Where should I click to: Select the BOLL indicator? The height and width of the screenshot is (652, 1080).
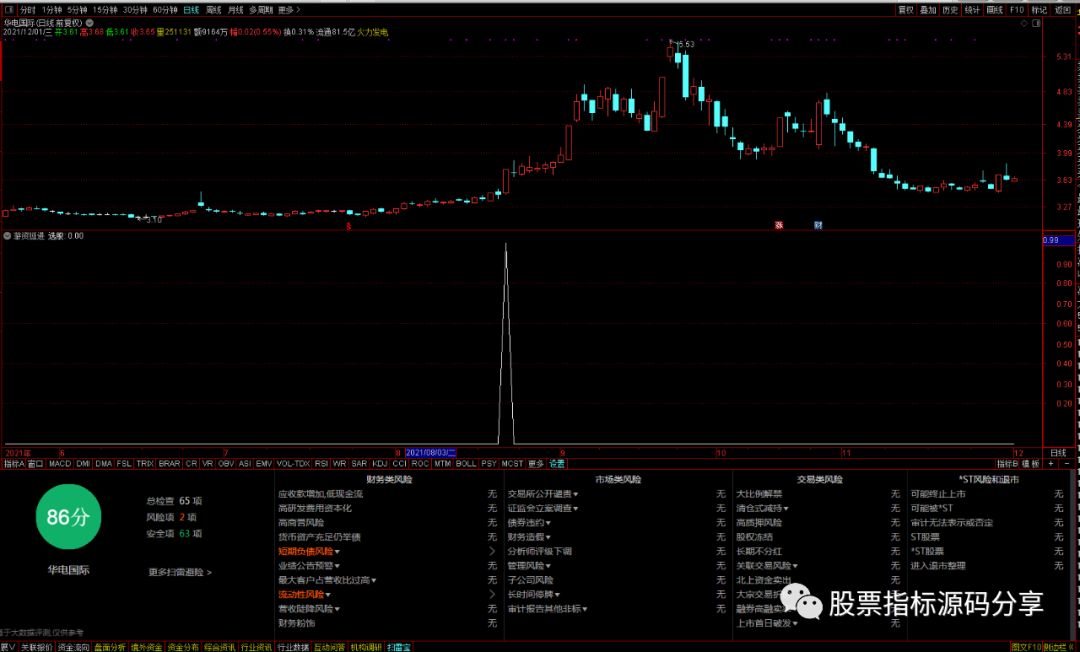point(466,464)
